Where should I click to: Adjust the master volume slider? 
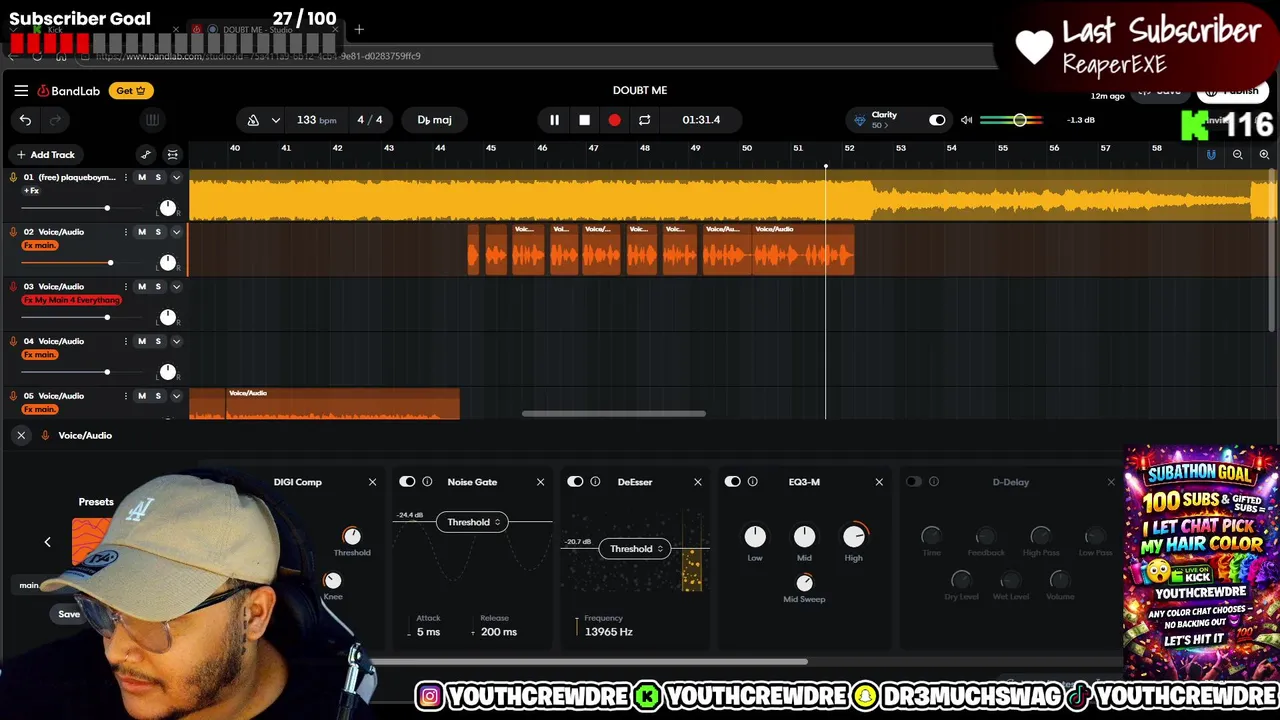click(1019, 120)
